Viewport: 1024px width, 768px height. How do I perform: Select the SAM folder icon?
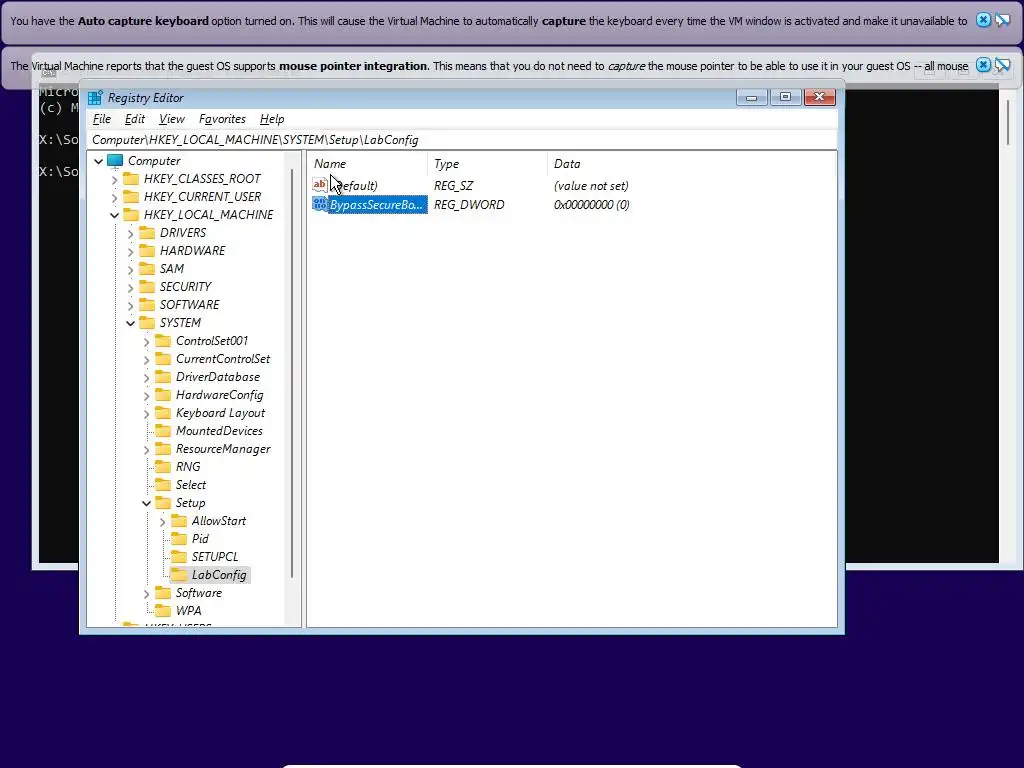tap(148, 268)
